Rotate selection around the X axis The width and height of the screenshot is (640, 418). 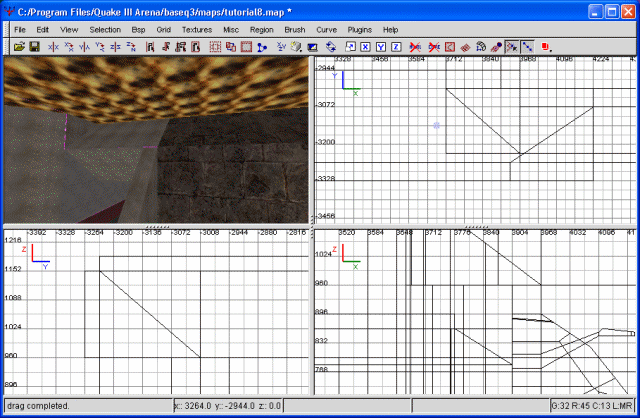[69, 47]
